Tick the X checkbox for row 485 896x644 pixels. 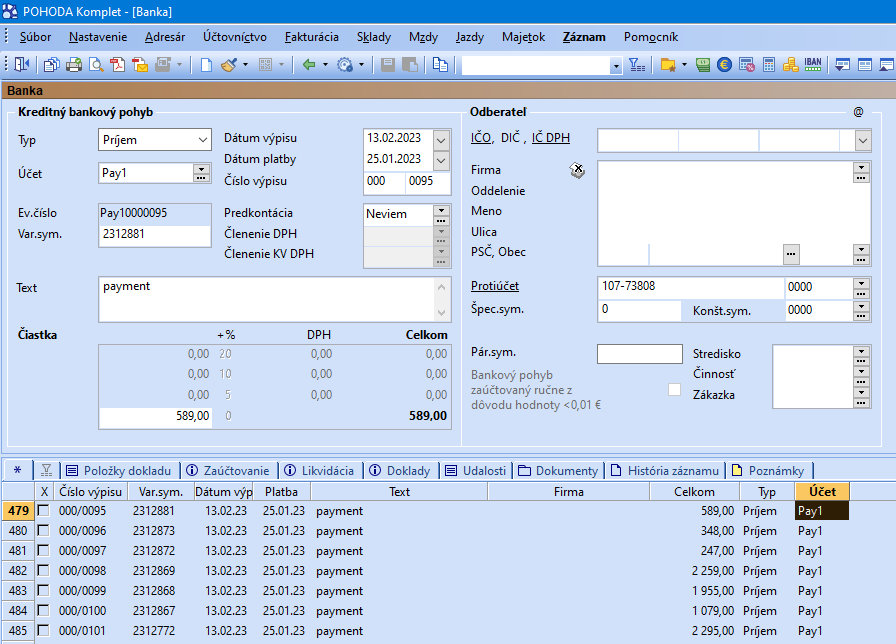pyautogui.click(x=43, y=630)
